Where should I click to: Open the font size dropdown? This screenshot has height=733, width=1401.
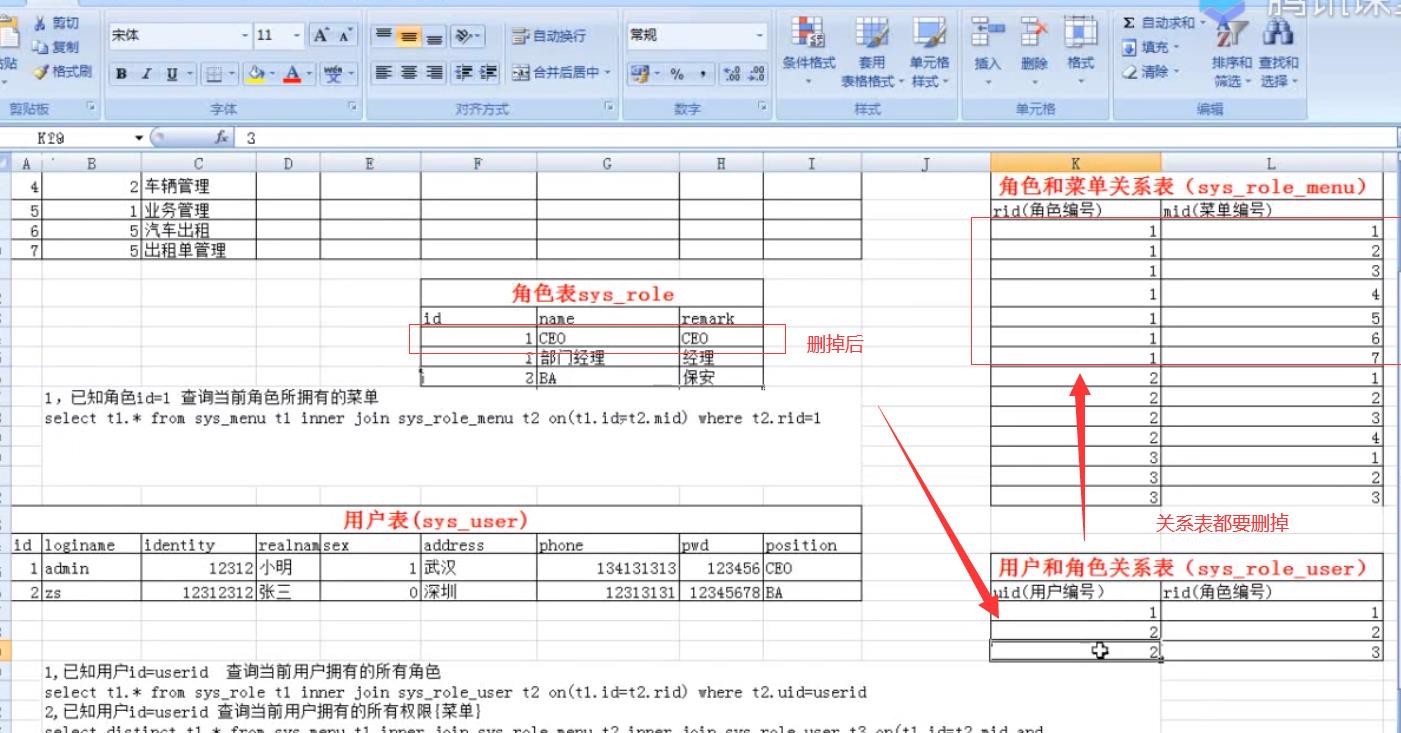[x=296, y=36]
